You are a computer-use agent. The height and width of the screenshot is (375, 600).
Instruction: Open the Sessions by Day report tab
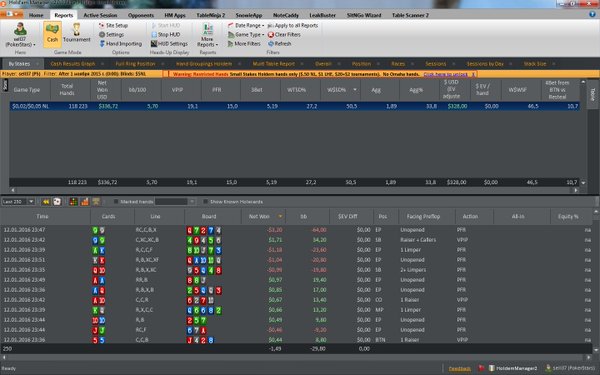pyautogui.click(x=485, y=64)
